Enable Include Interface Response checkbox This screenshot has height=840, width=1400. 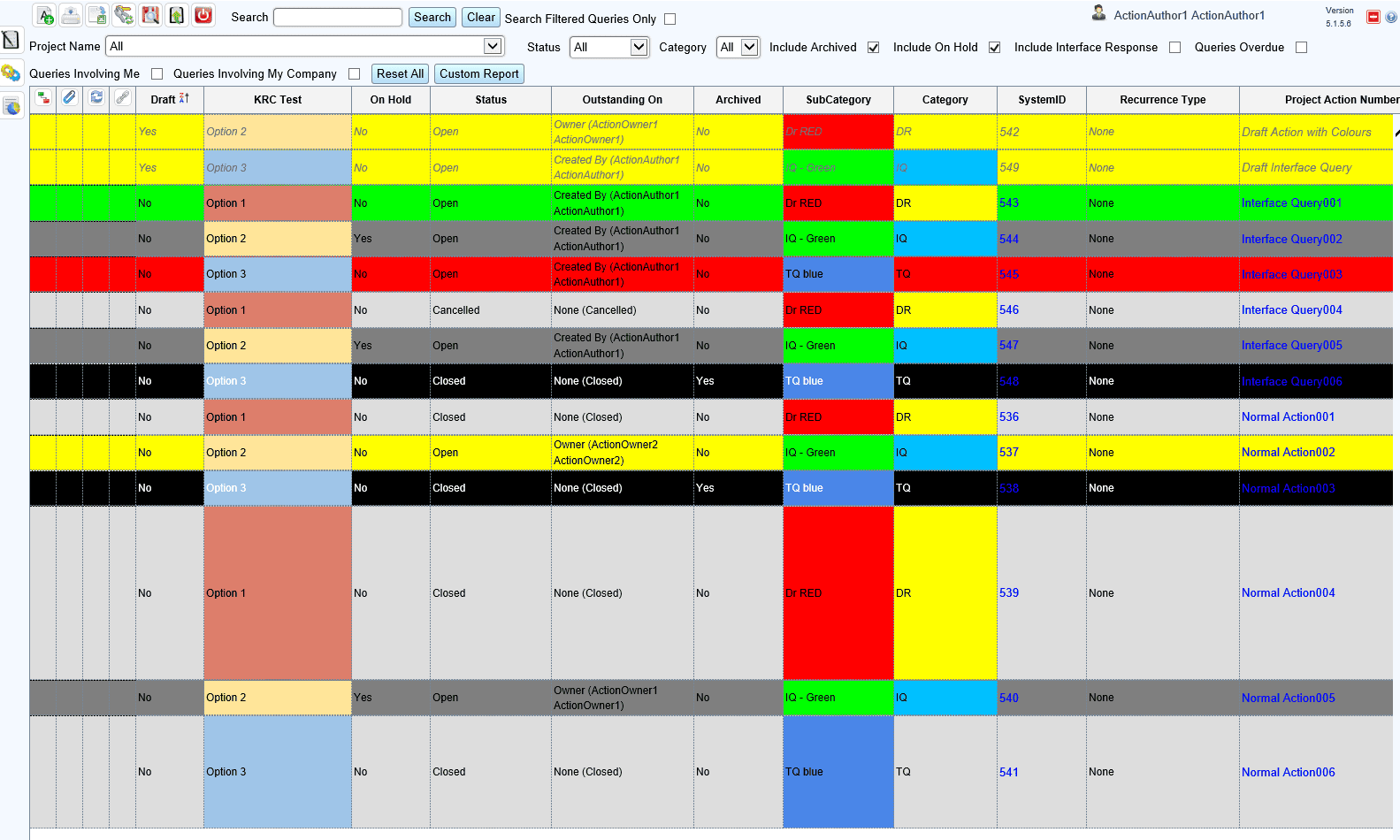coord(1175,48)
